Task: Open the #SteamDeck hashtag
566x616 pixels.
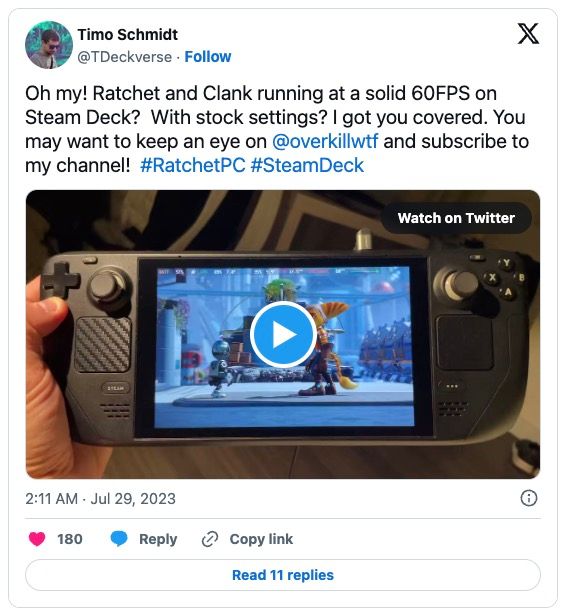Action: point(307,165)
